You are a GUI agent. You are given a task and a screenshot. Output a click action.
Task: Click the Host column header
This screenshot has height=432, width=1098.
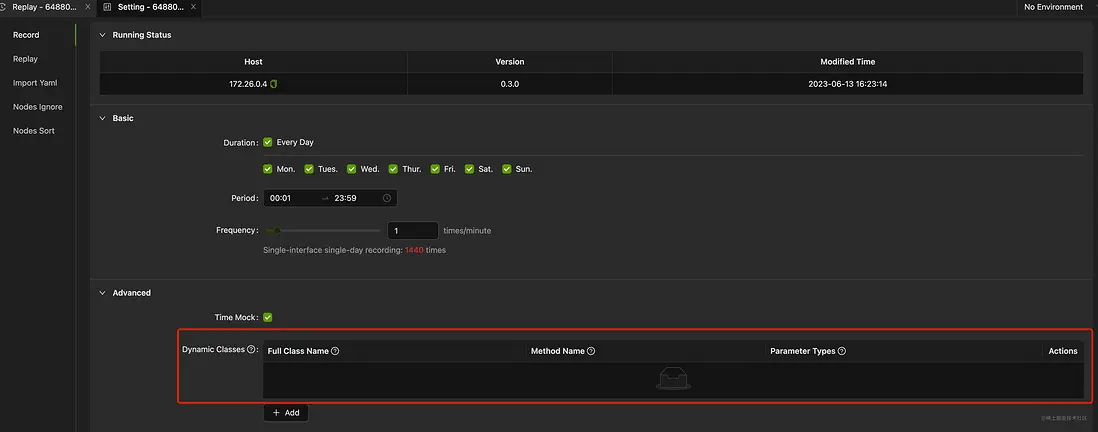coord(253,62)
